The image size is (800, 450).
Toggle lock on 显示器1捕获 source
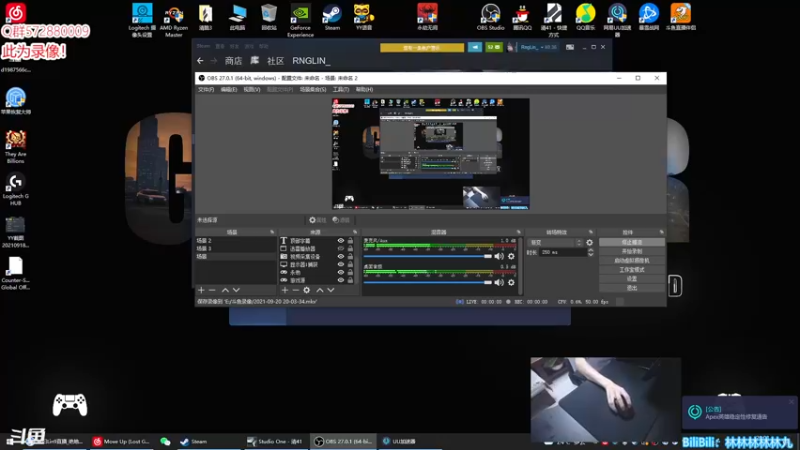pyautogui.click(x=351, y=264)
